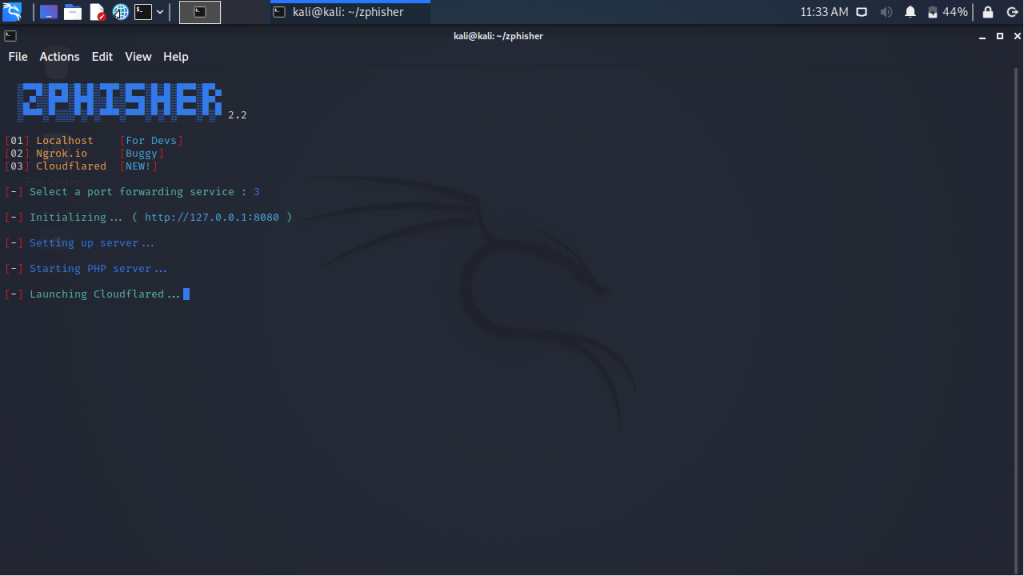Screen dimensions: 1024x576
Task: Click the '03 Cloudflared' option line
Action: coord(81,167)
